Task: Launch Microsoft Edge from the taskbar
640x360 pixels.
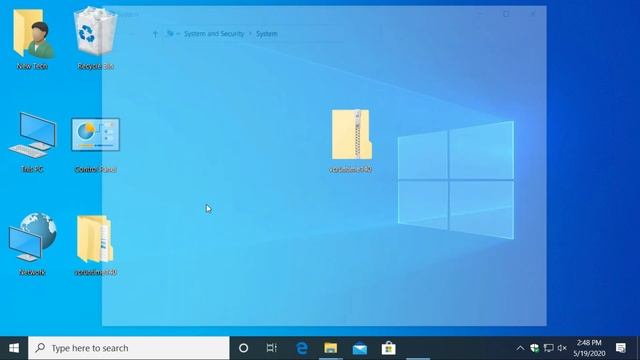Action: point(302,348)
